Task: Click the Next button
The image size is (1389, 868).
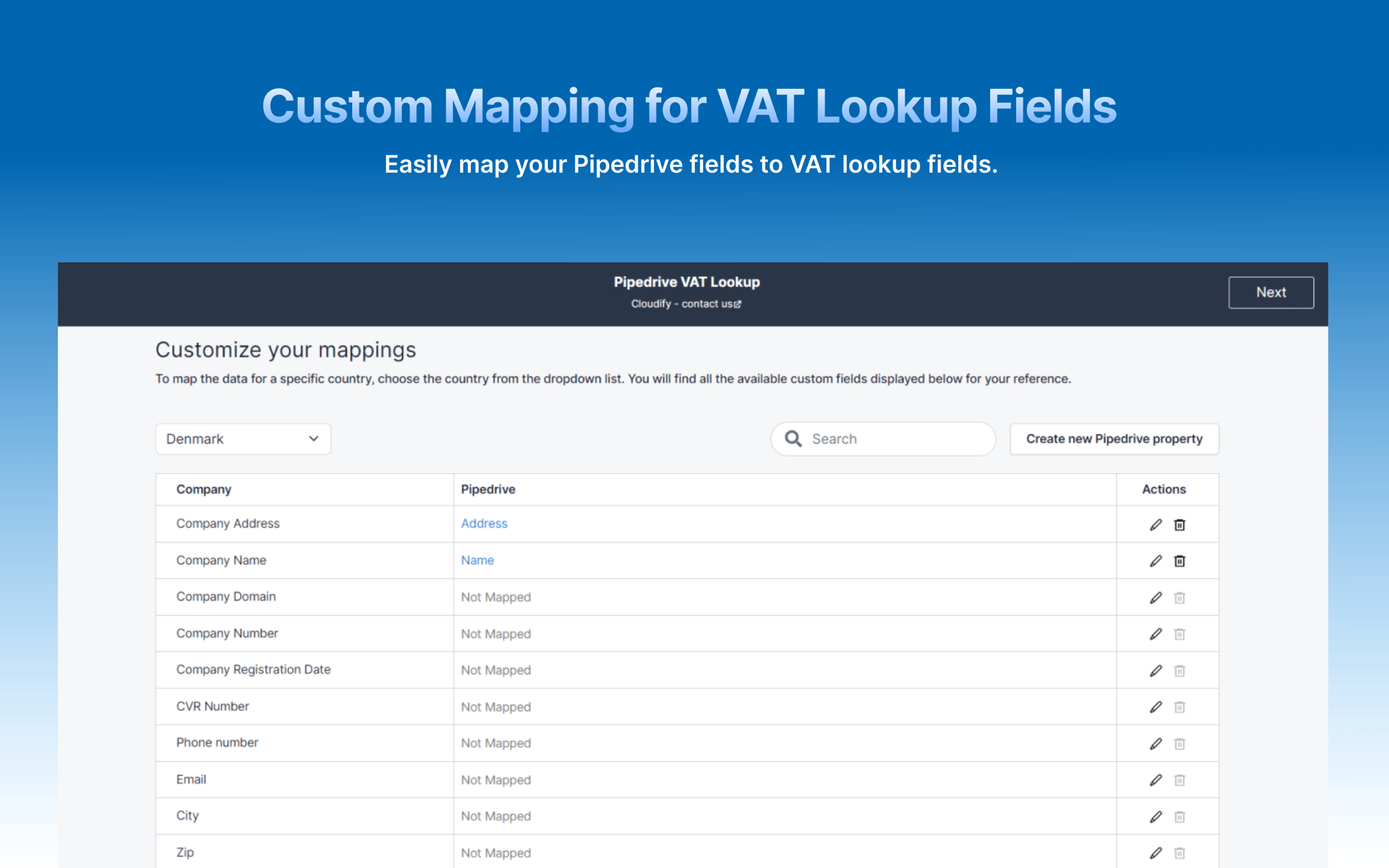Action: (1270, 292)
